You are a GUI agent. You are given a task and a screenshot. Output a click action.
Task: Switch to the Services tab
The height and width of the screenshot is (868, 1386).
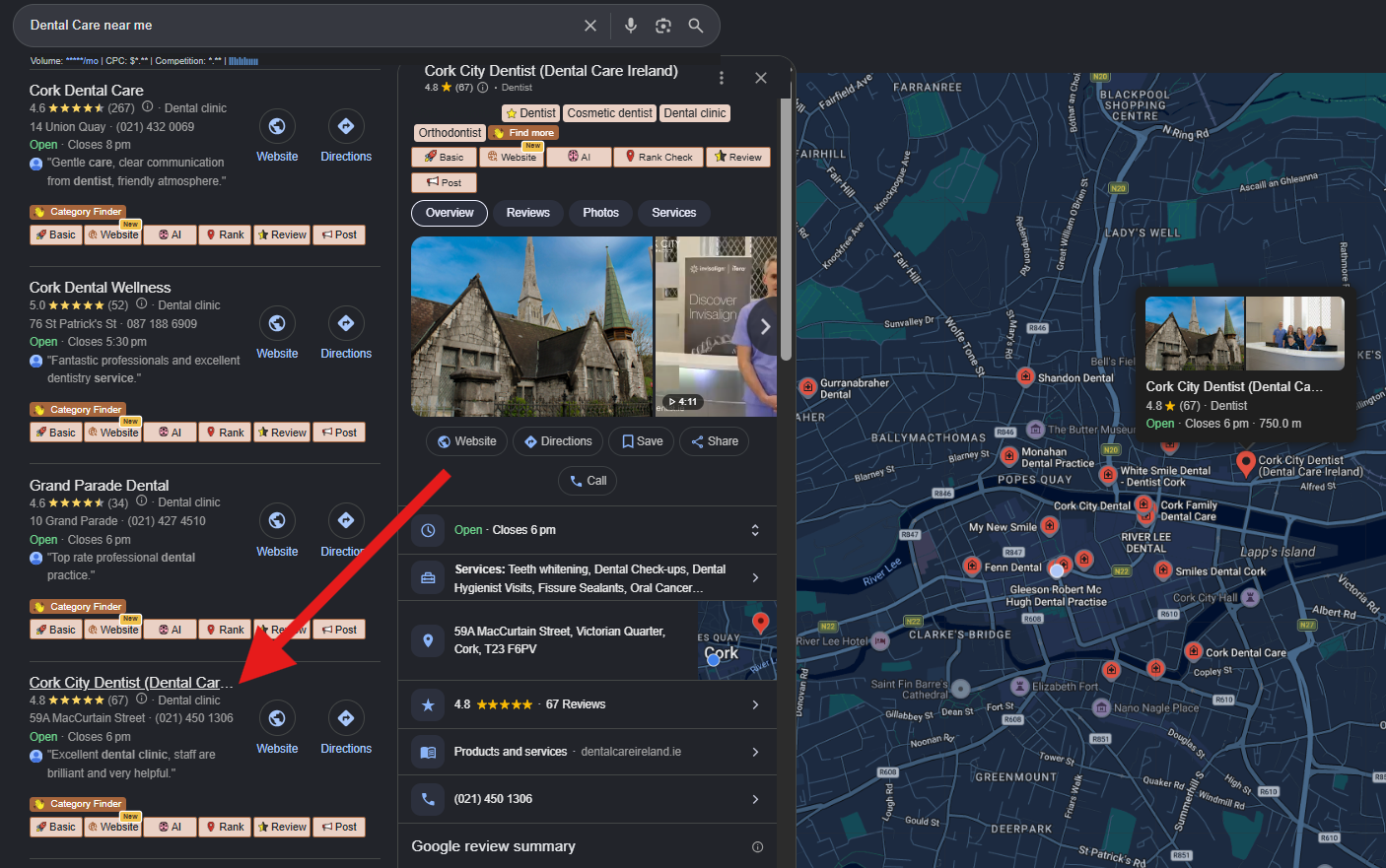coord(674,213)
